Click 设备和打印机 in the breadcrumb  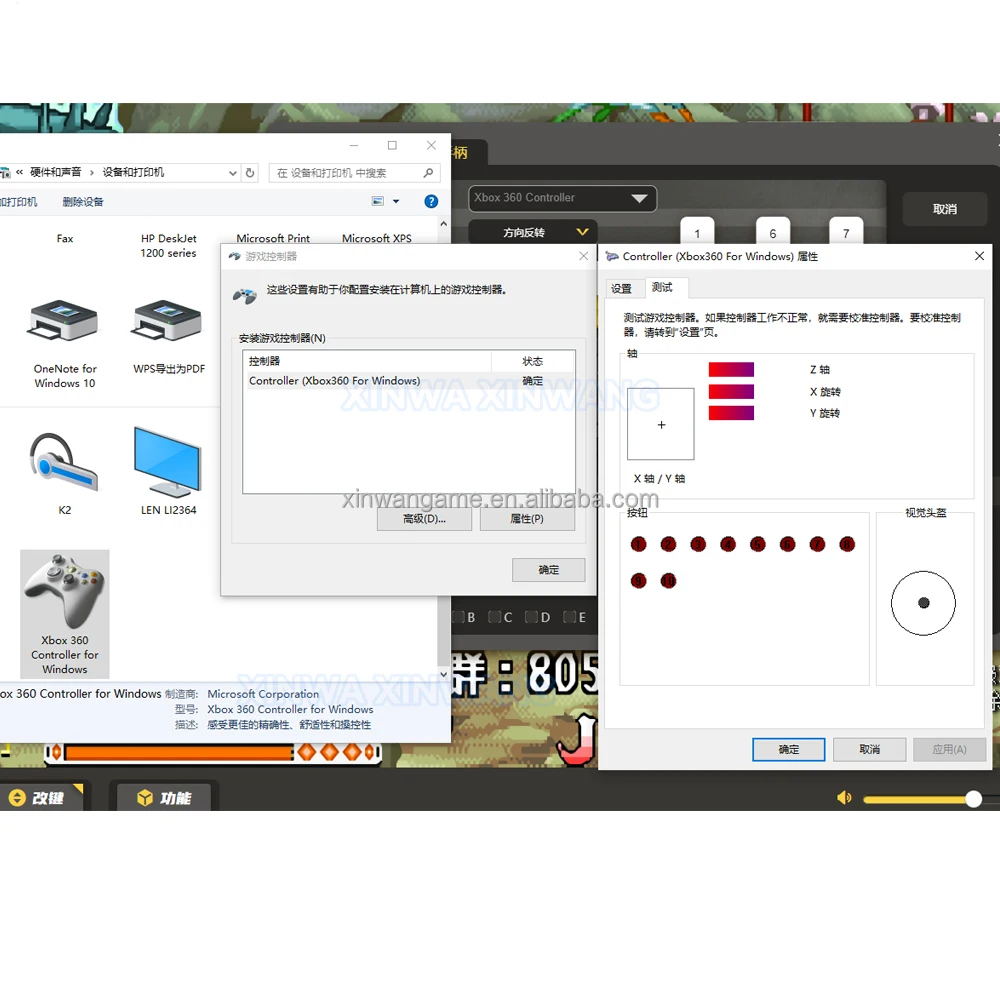(133, 172)
